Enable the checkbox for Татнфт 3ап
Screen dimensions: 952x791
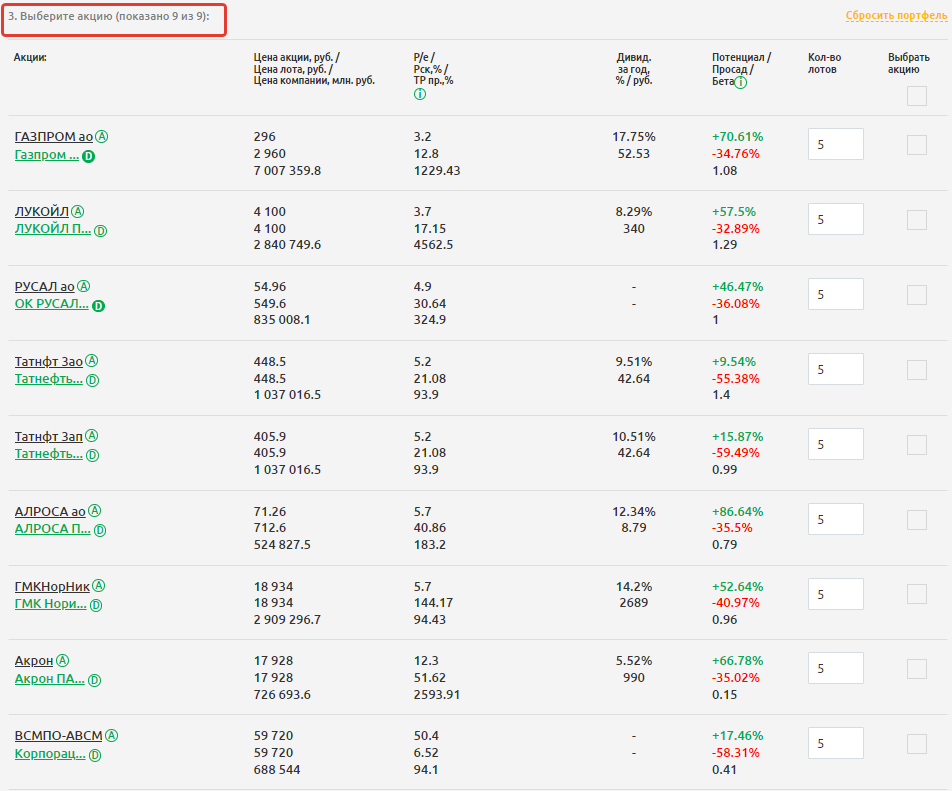click(x=916, y=445)
